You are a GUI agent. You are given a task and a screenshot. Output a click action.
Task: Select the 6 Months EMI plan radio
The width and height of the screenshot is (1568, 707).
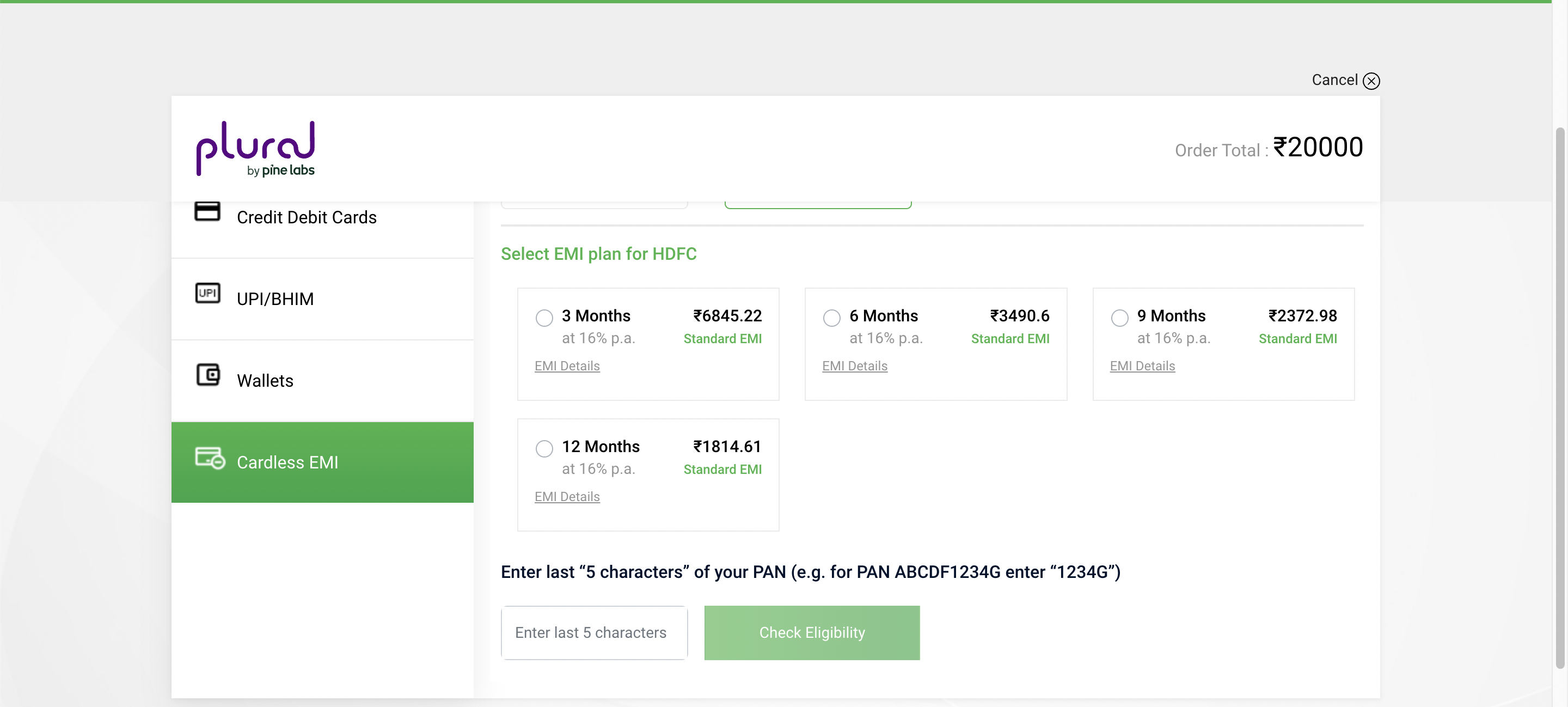(831, 318)
